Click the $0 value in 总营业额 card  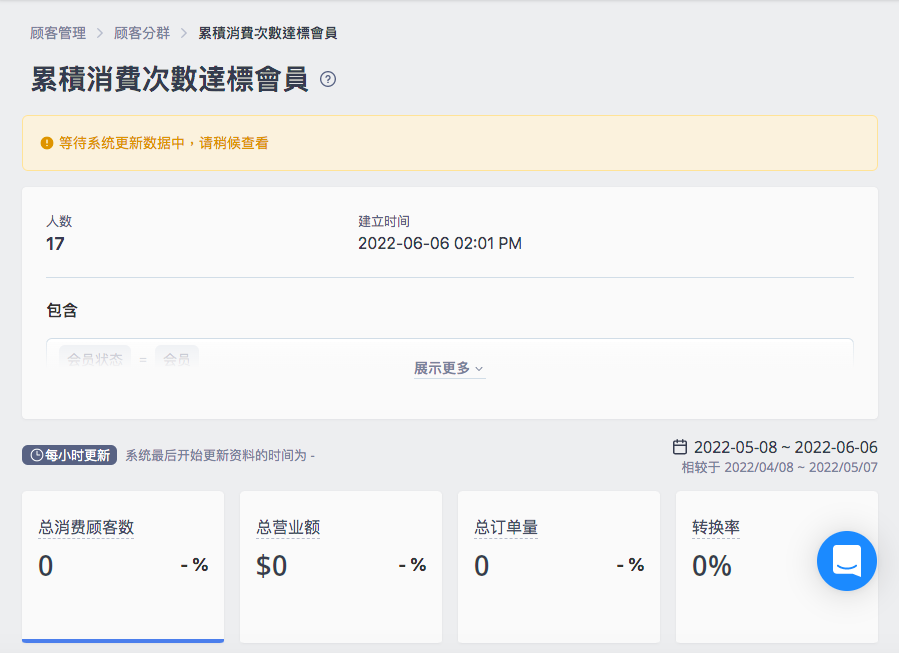[x=271, y=566]
